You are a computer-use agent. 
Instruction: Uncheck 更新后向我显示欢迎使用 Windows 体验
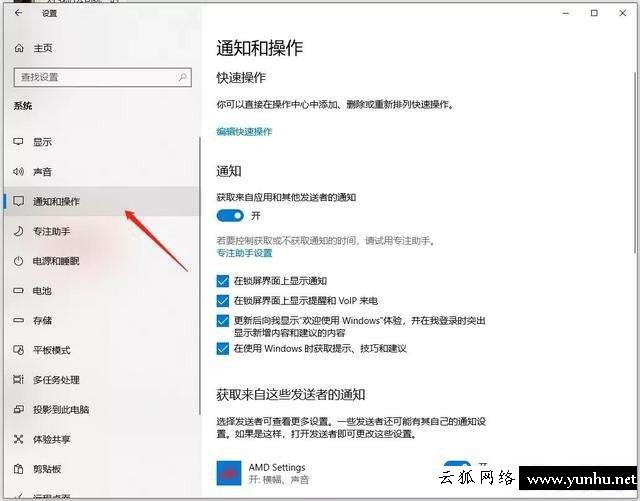point(222,321)
